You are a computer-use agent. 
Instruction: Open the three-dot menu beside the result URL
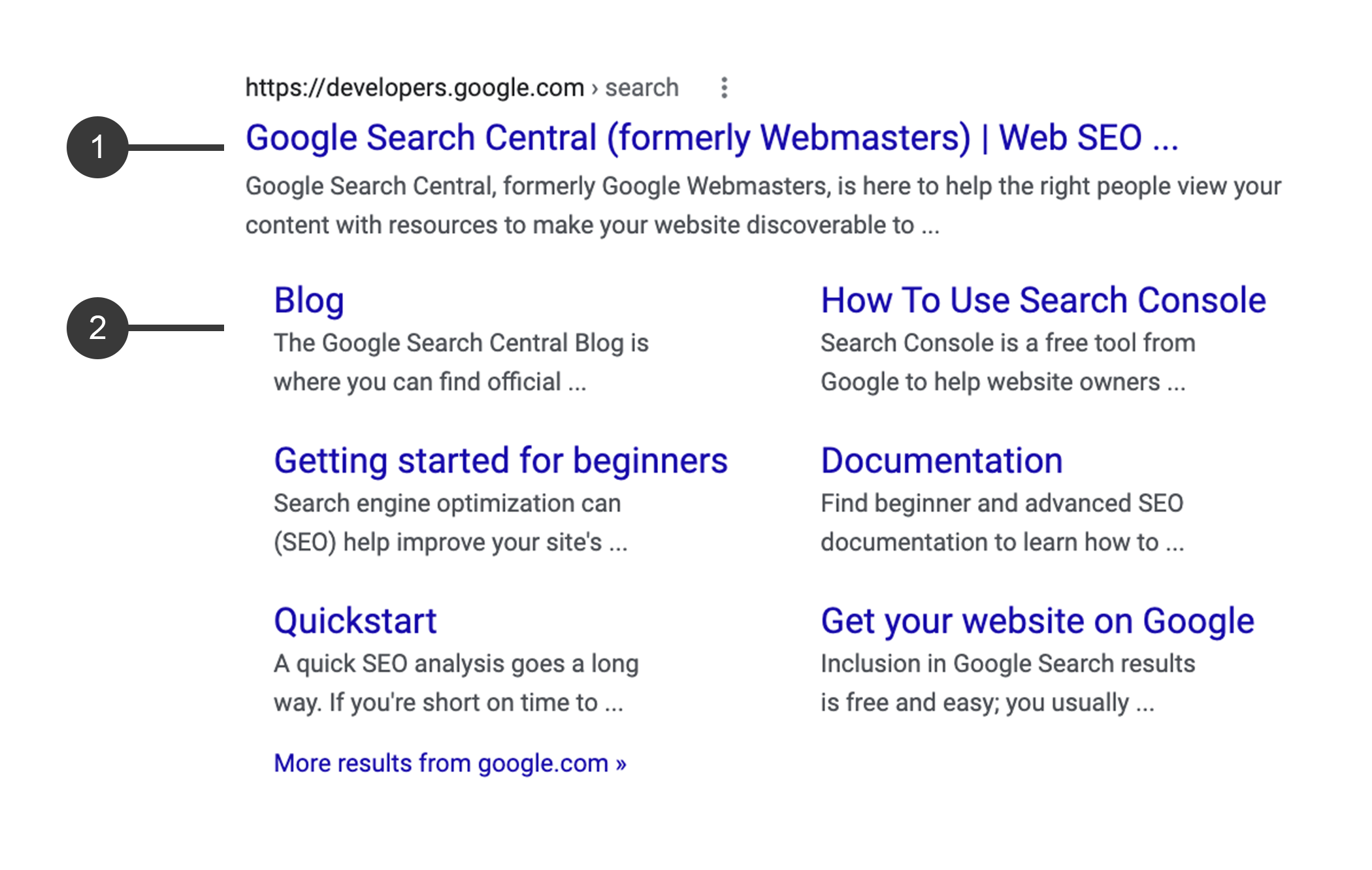tap(724, 88)
